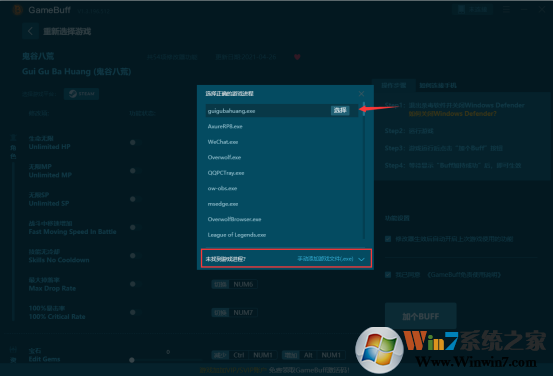The image size is (553, 376).
Task: Toggle the Max Drop Rate switch
Action: (x=135, y=284)
